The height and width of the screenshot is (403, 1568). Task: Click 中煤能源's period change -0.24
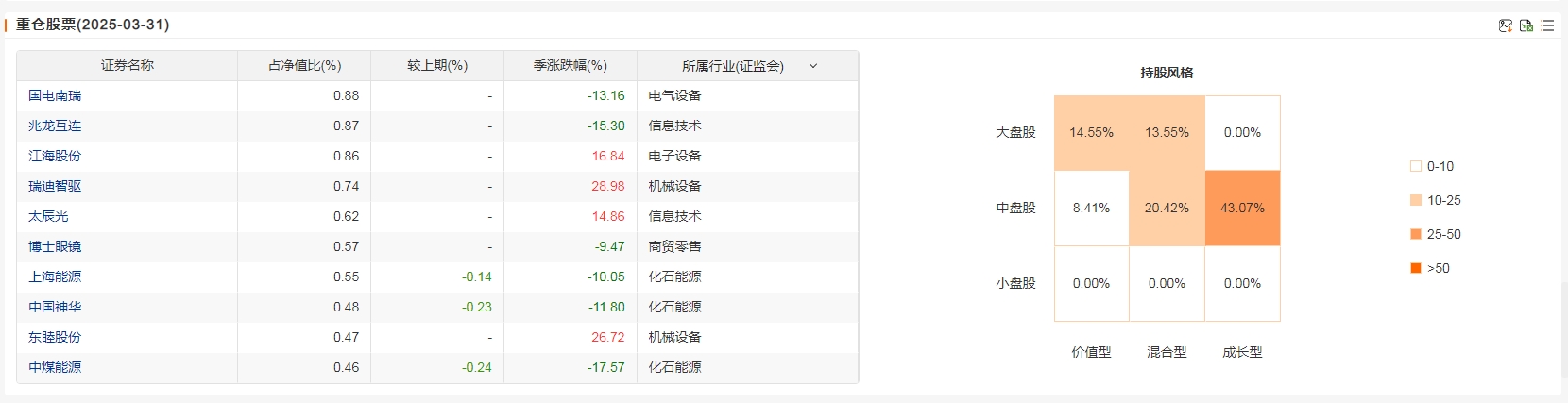[x=477, y=367]
